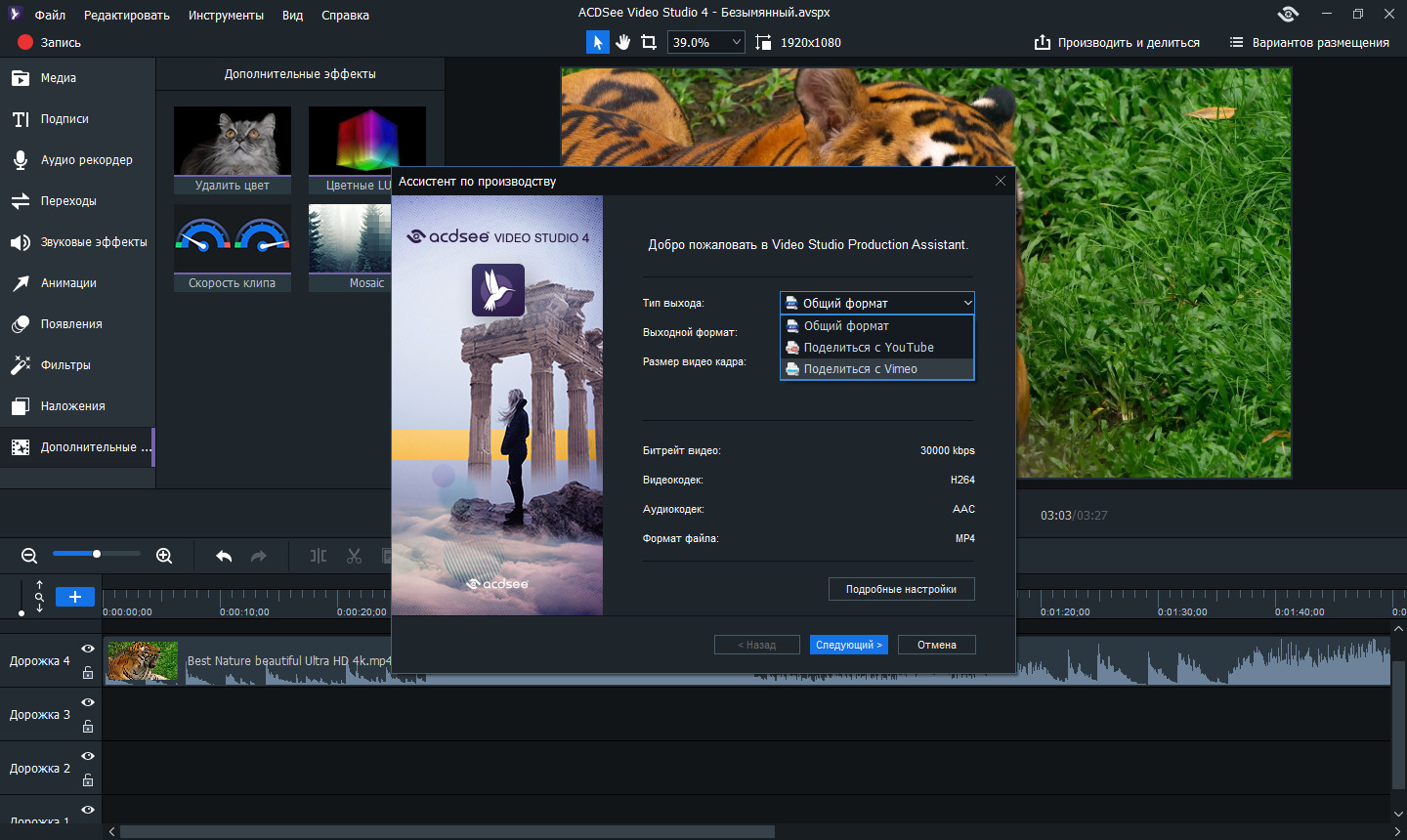Collapse the Тип выхода combo box
This screenshot has width=1407, height=840.
click(877, 303)
